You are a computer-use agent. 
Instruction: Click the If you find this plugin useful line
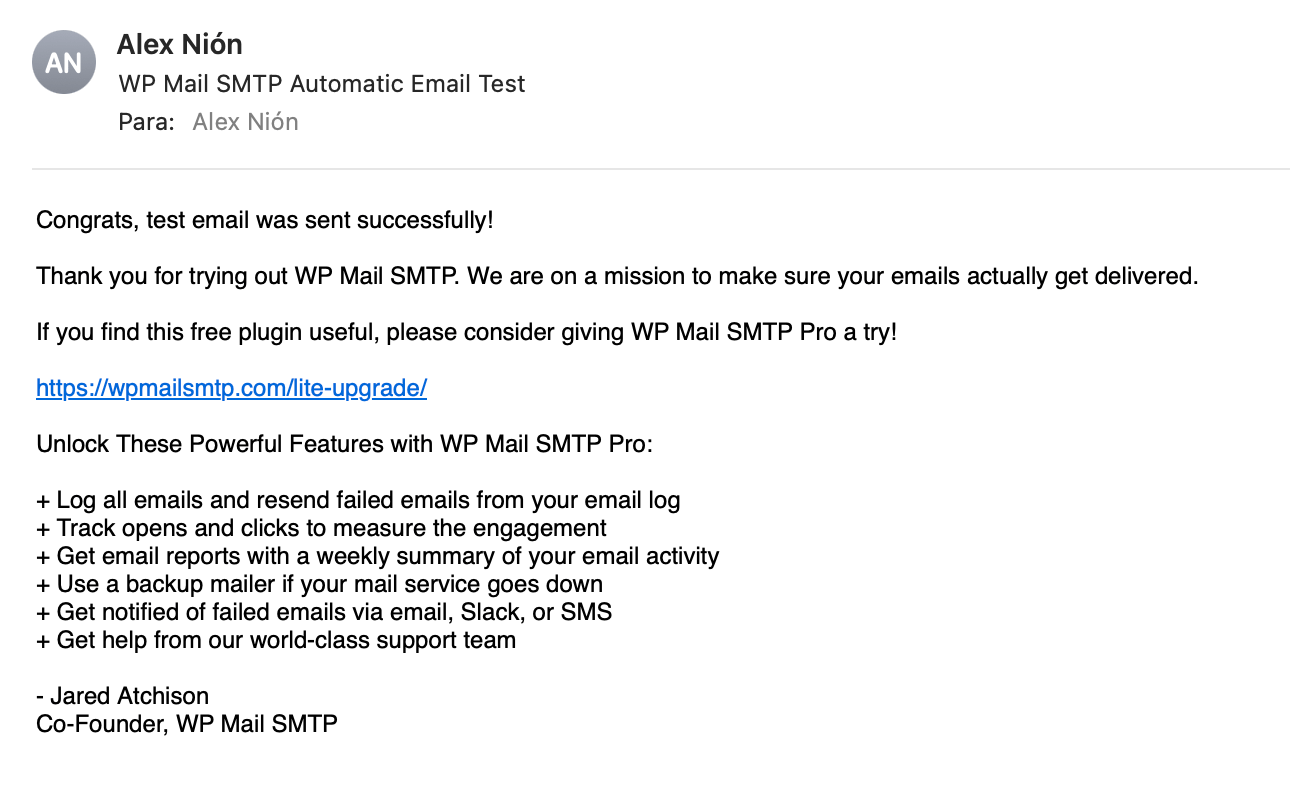(466, 332)
